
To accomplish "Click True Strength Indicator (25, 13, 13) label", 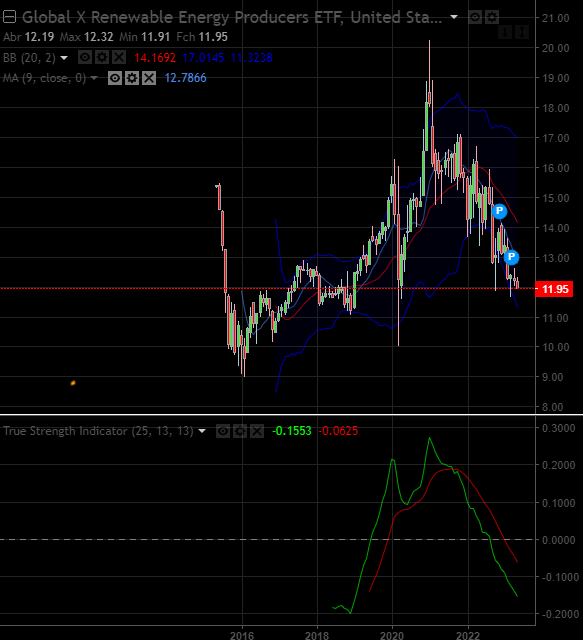I will [x=98, y=431].
